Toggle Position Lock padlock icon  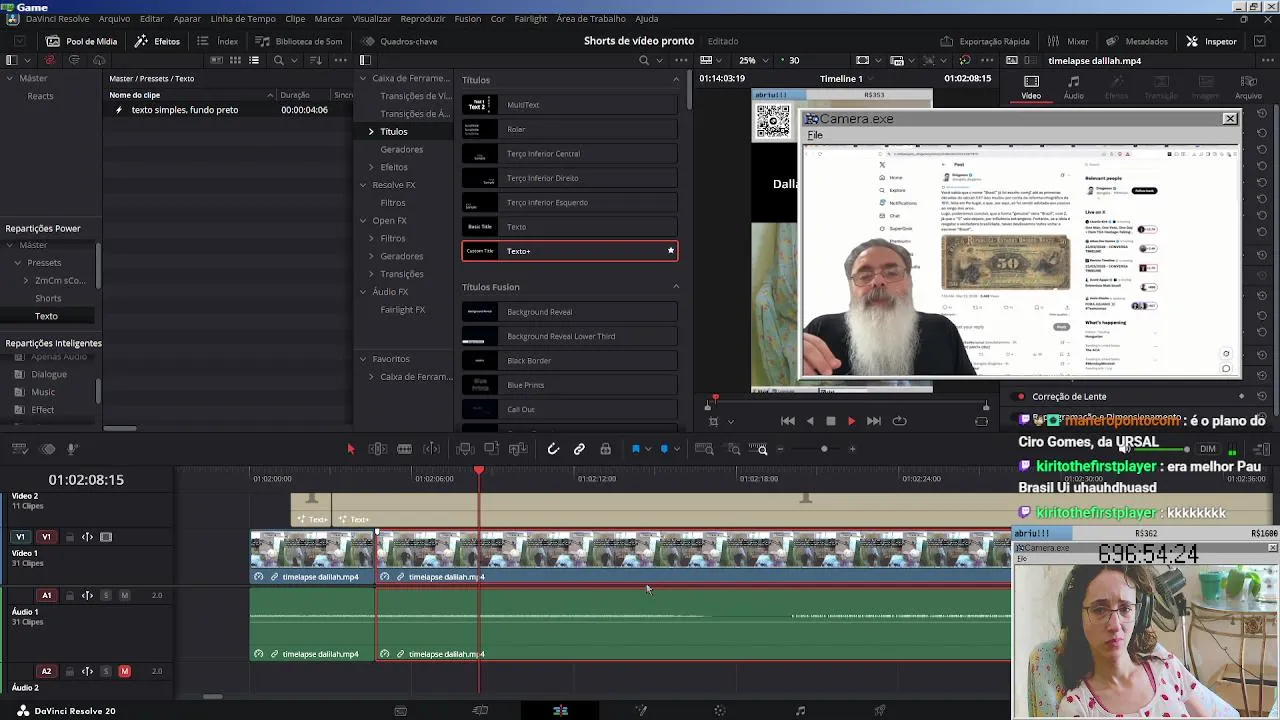pos(605,449)
